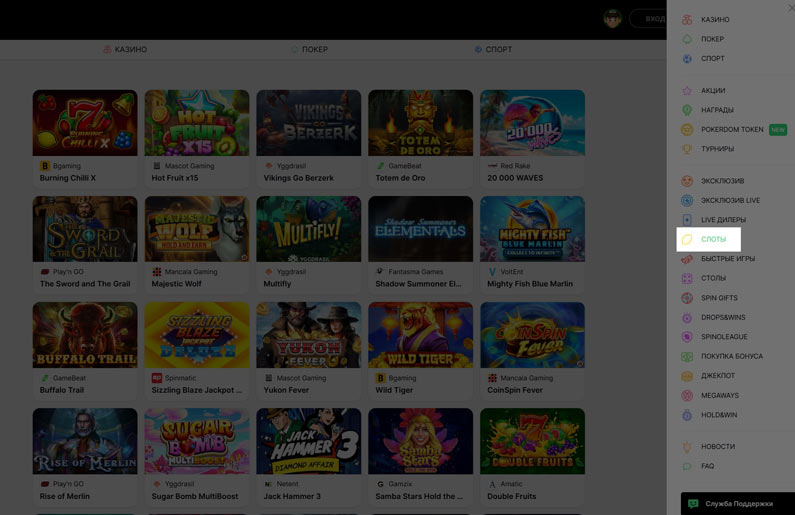Open Burning Chilli X game thumbnail
Screen dimensions: 795x515
point(85,123)
